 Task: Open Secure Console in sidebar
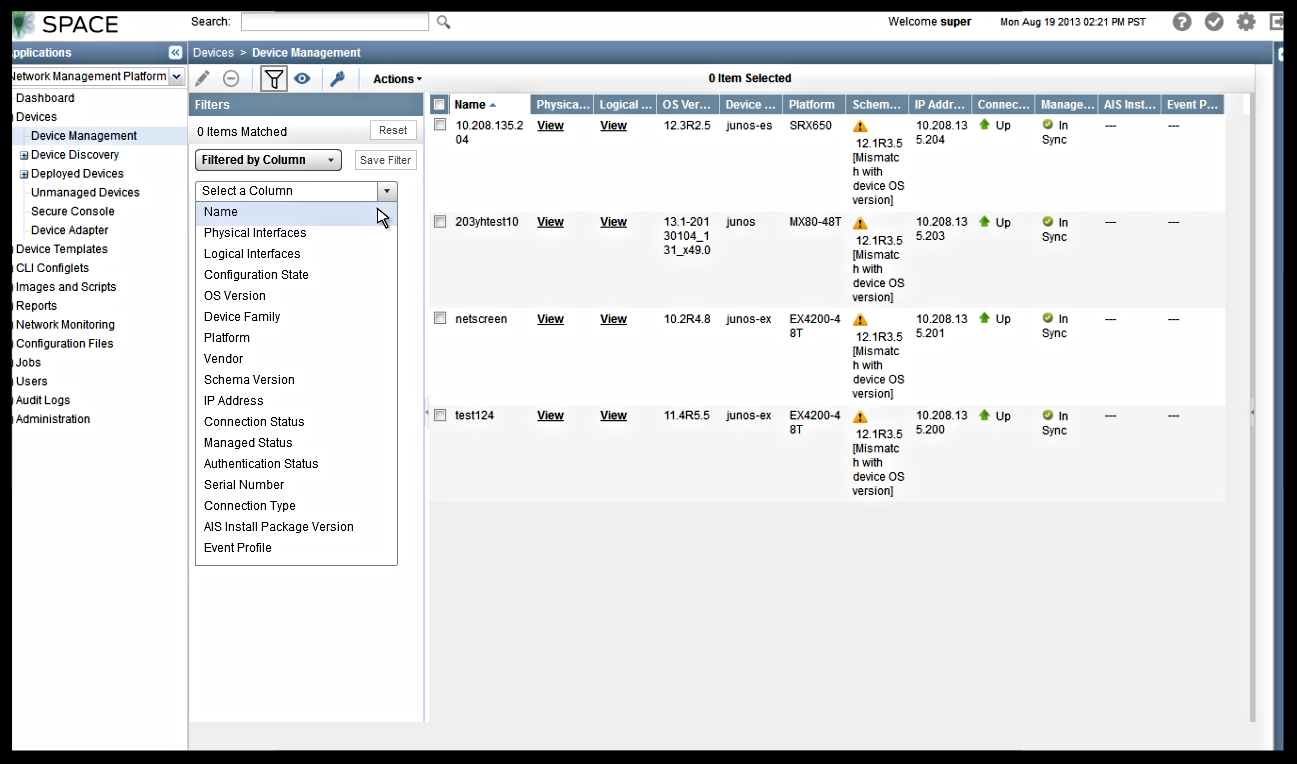click(72, 212)
